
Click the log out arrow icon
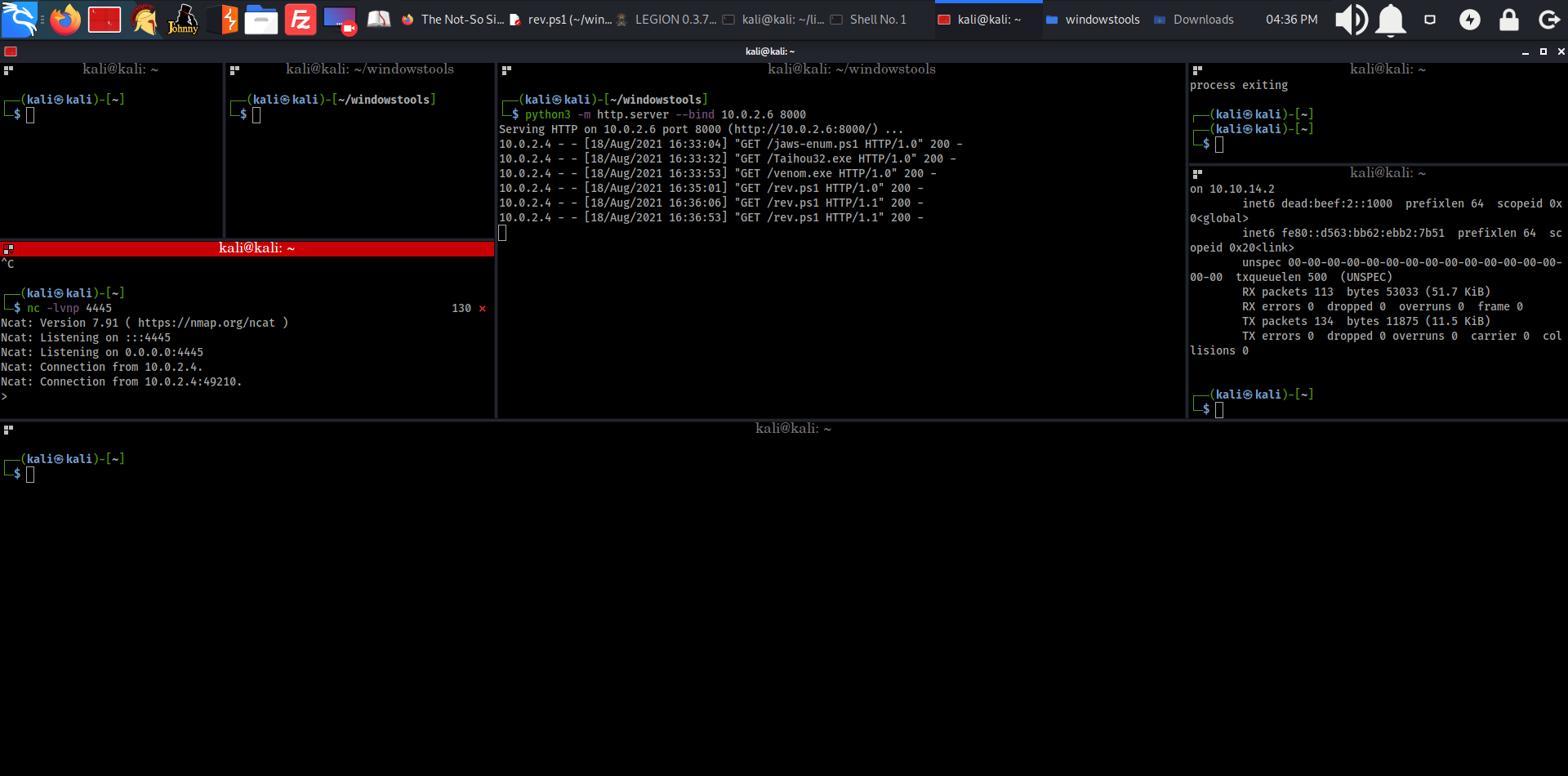[x=1548, y=20]
